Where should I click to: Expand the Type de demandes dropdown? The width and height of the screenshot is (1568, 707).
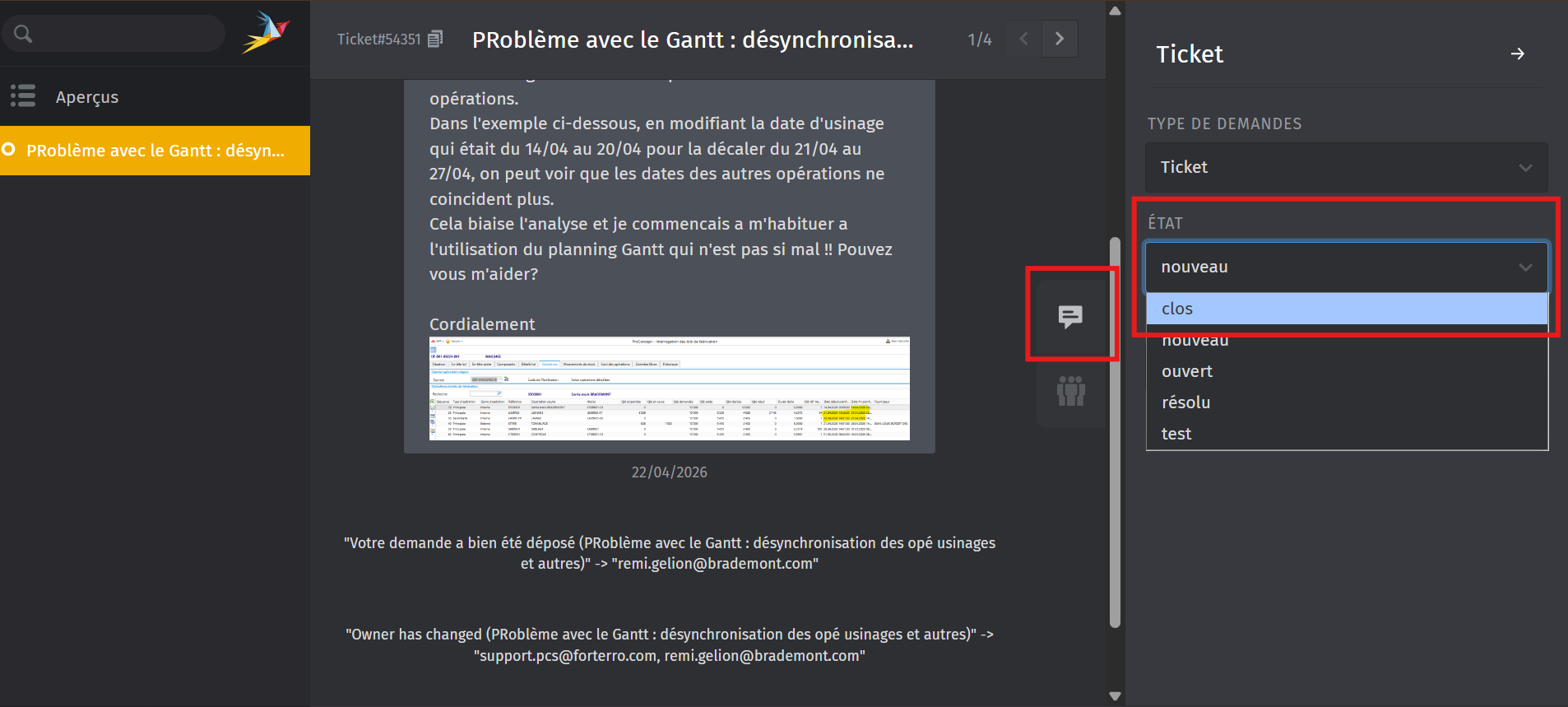(1347, 167)
